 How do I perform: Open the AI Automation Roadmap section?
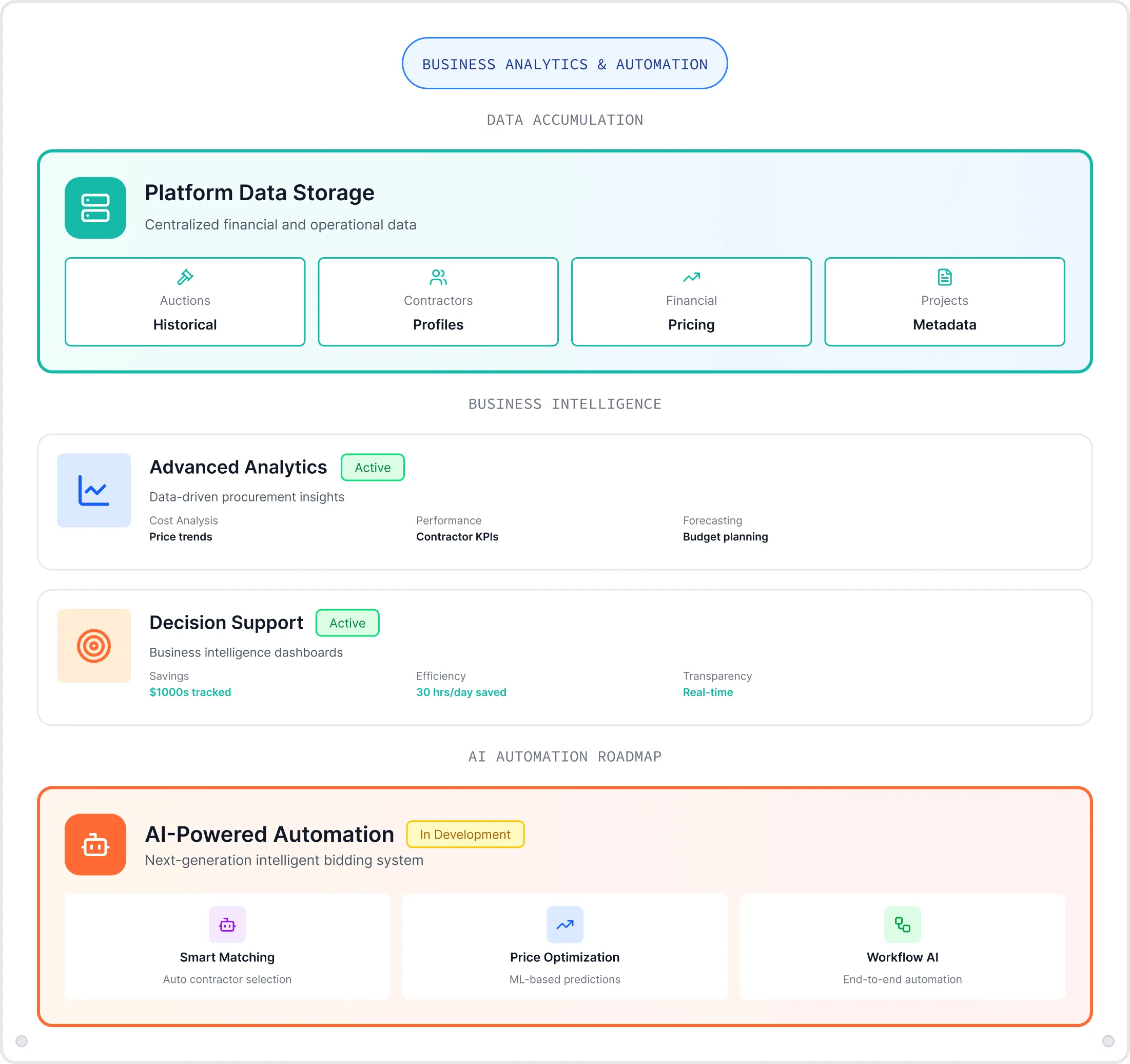coord(564,757)
